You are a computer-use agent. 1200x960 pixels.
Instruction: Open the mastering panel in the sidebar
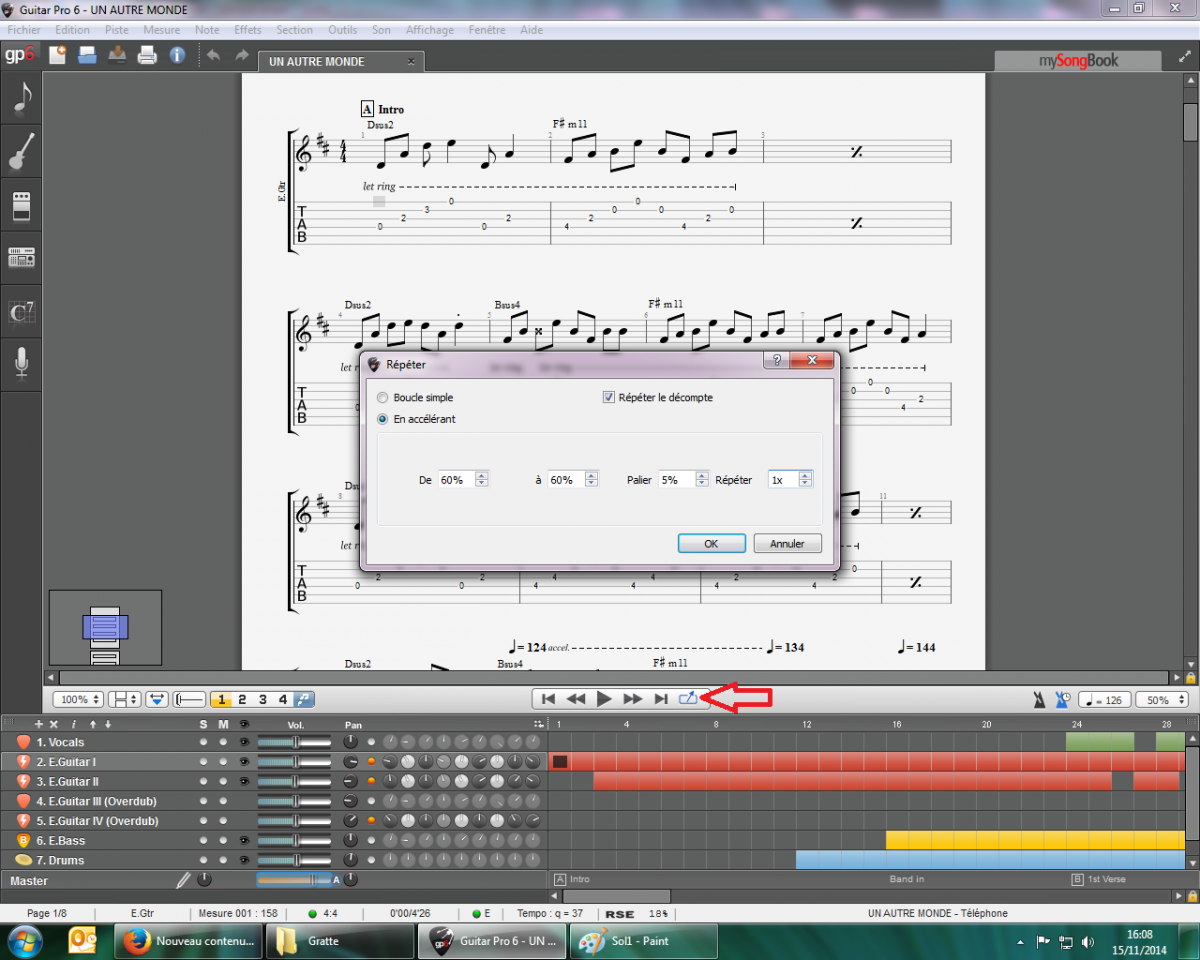(x=22, y=258)
